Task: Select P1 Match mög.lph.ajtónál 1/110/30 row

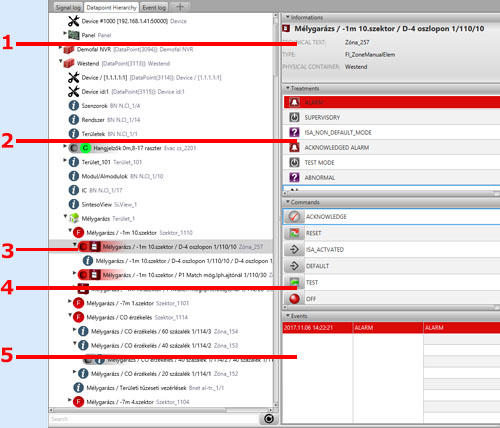Action: tap(161, 275)
